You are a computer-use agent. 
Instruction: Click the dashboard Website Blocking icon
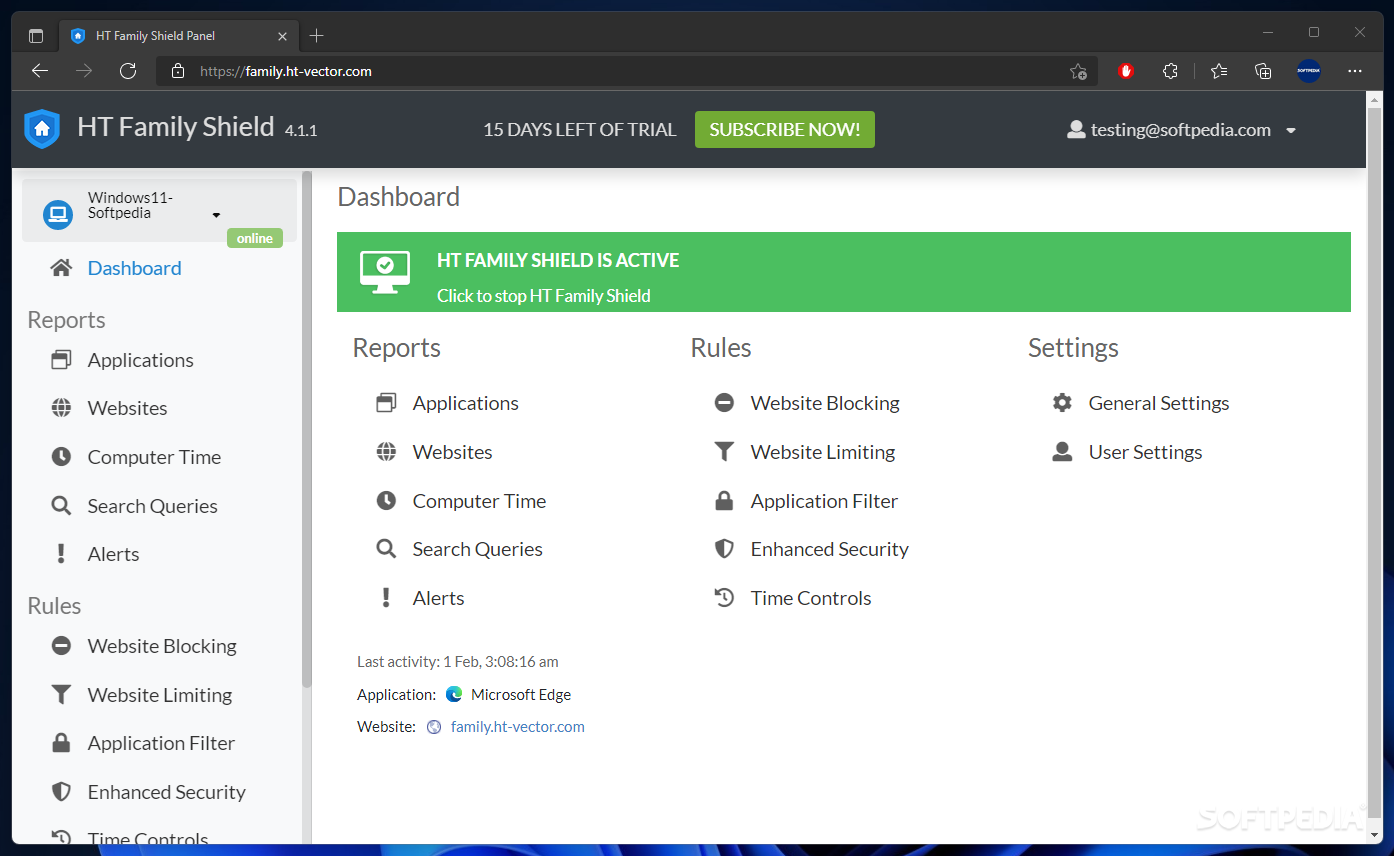click(724, 403)
